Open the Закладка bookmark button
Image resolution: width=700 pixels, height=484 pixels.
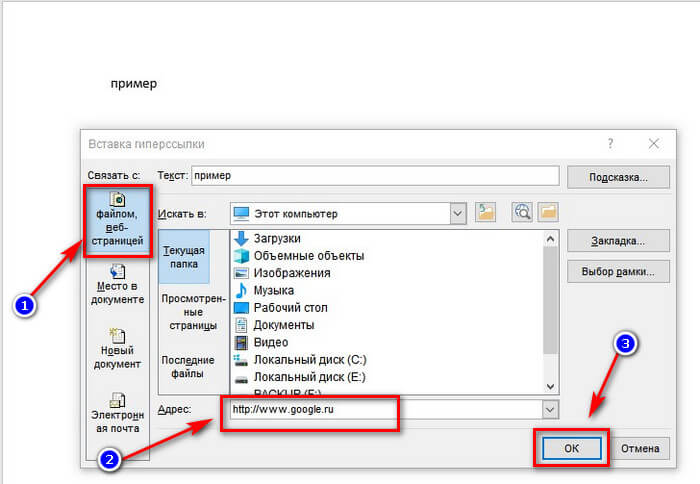(x=618, y=241)
